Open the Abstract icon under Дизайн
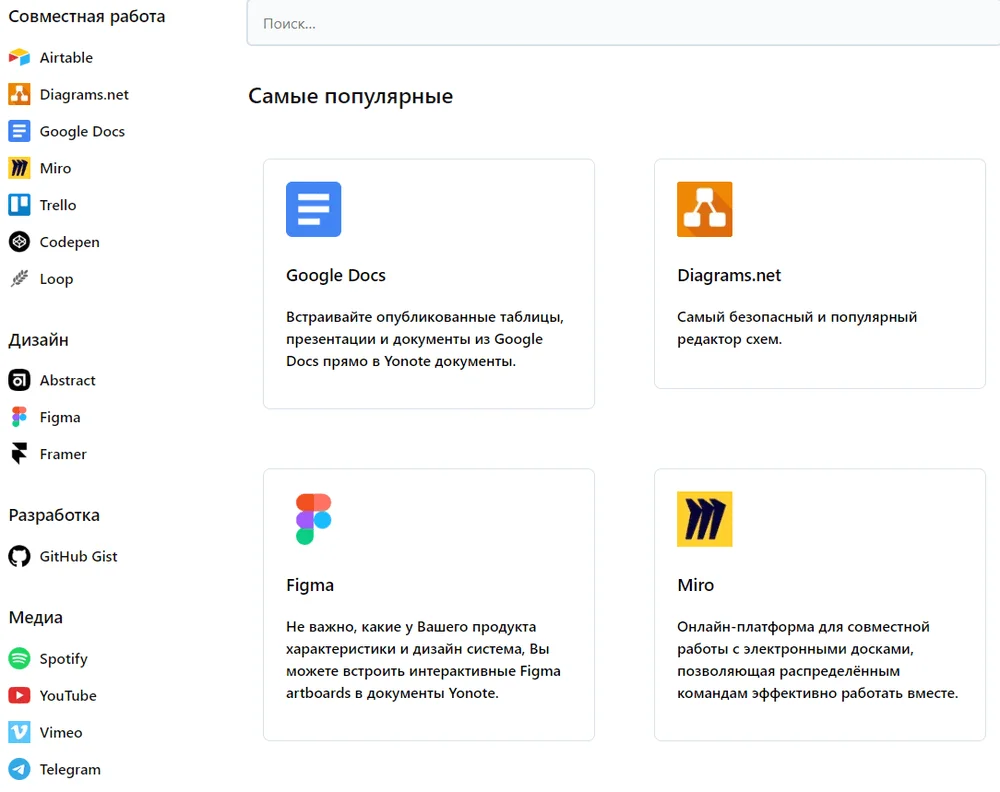The image size is (1000, 792). tap(19, 380)
